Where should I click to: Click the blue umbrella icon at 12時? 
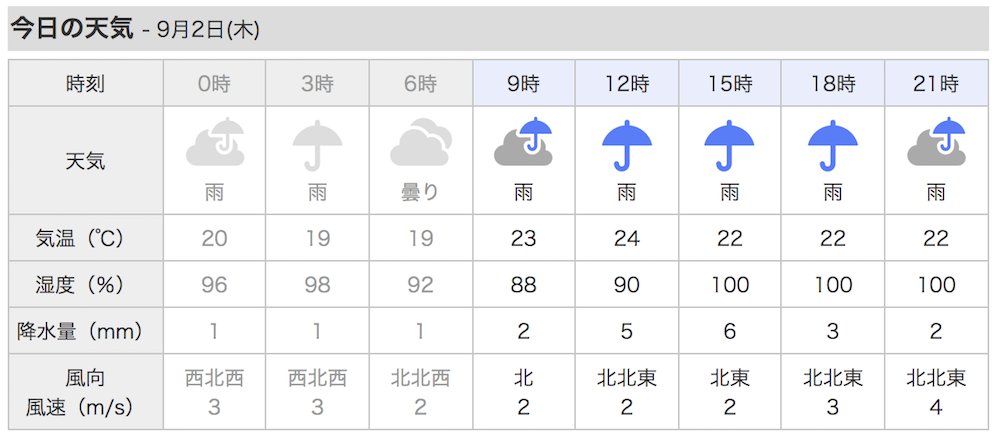627,145
